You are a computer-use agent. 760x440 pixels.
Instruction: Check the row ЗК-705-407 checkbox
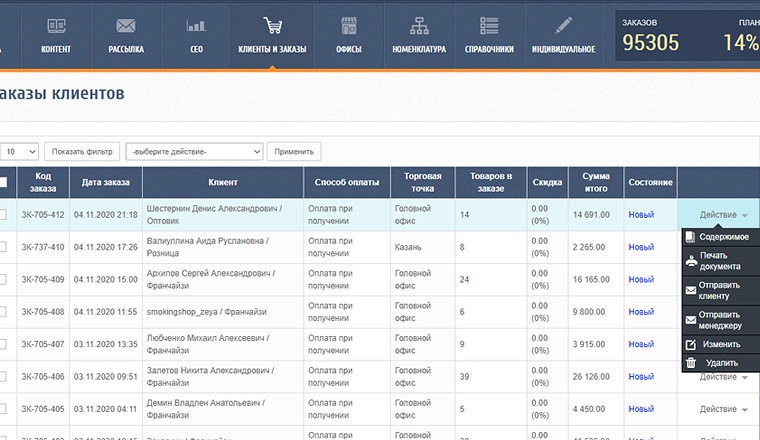click(x=3, y=344)
